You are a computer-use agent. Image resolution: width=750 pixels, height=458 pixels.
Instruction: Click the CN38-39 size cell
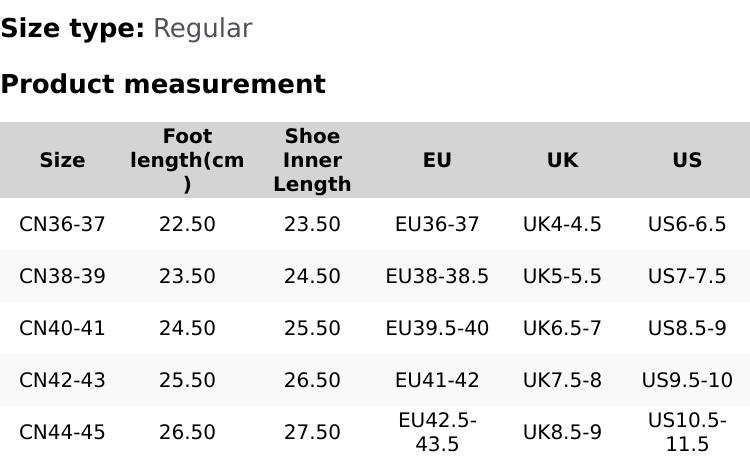tap(62, 276)
